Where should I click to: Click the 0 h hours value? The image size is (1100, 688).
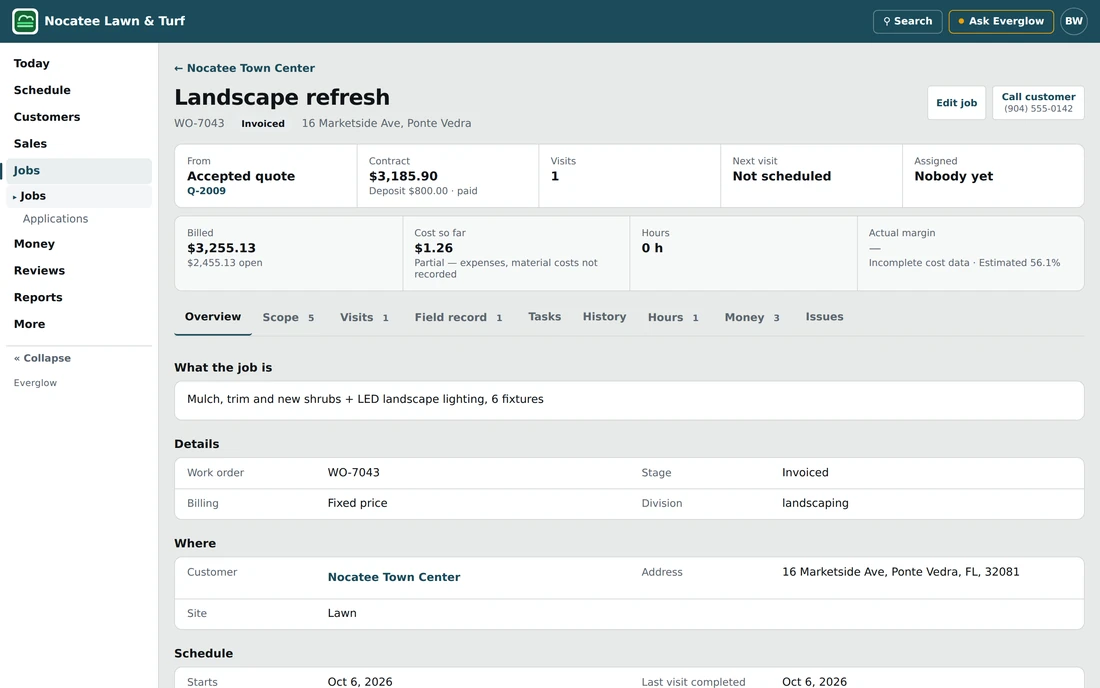(652, 248)
